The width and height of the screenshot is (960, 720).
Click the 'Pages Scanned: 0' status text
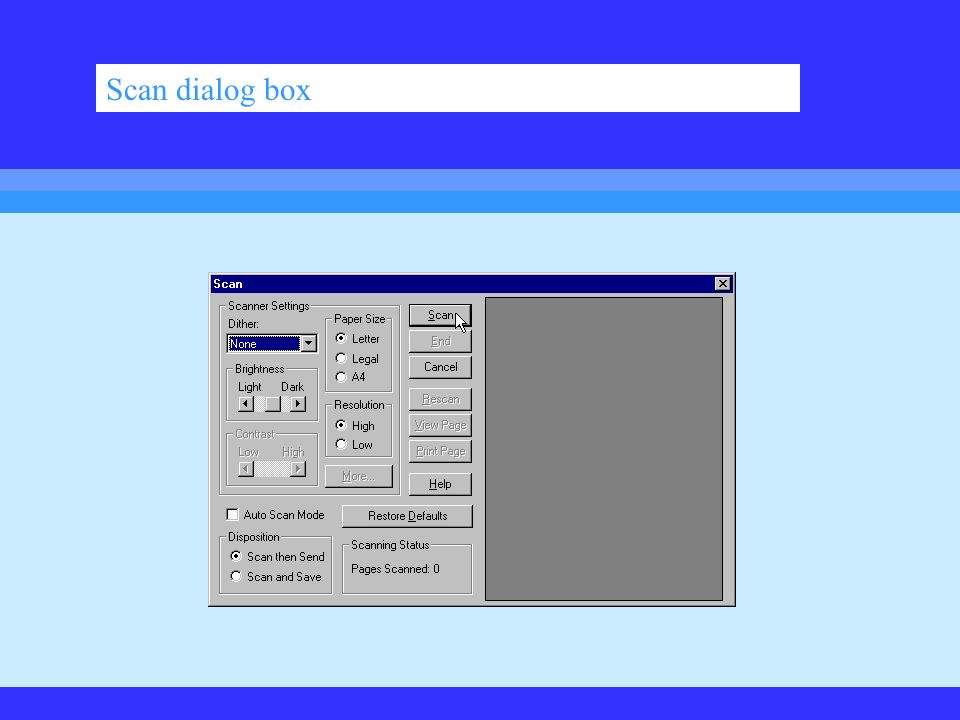(395, 569)
